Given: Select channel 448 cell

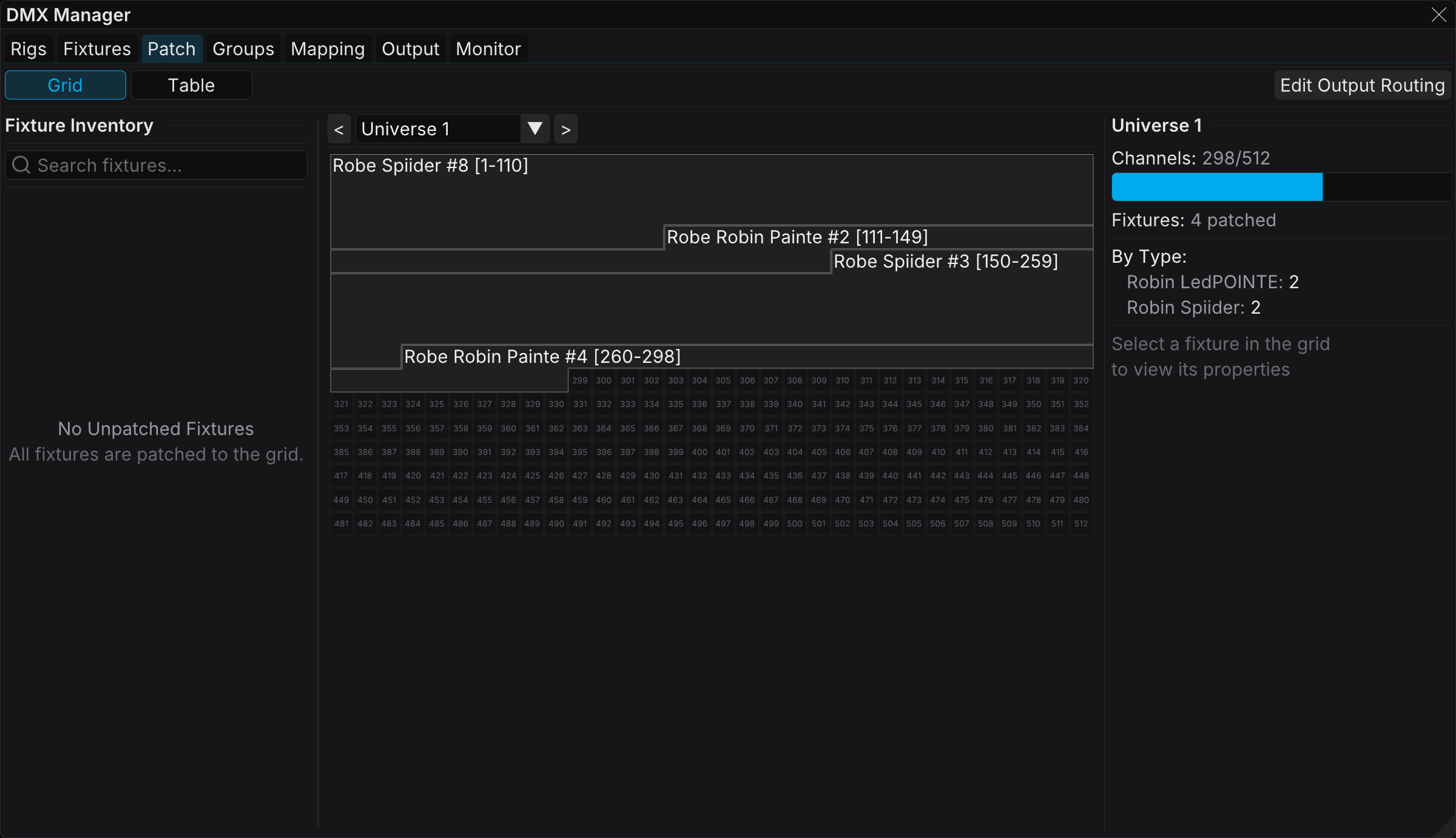Looking at the screenshot, I should coord(1081,476).
